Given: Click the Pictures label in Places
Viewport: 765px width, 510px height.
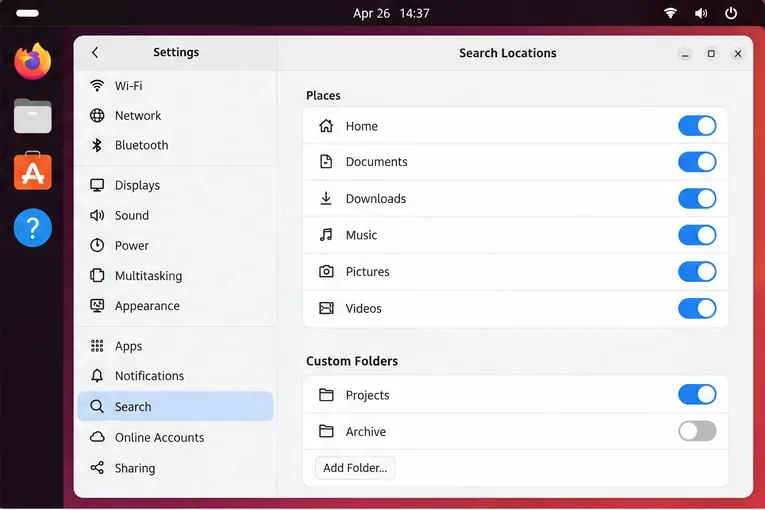Looking at the screenshot, I should [367, 271].
